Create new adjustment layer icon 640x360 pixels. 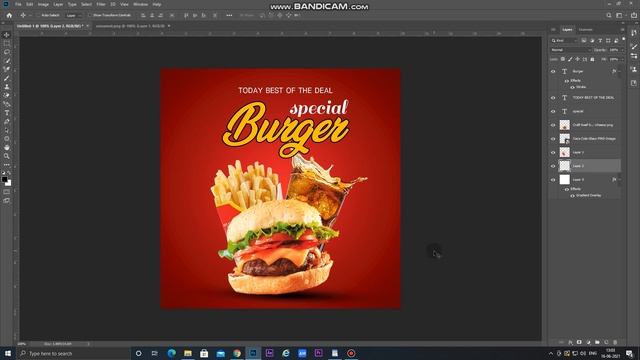coord(588,342)
